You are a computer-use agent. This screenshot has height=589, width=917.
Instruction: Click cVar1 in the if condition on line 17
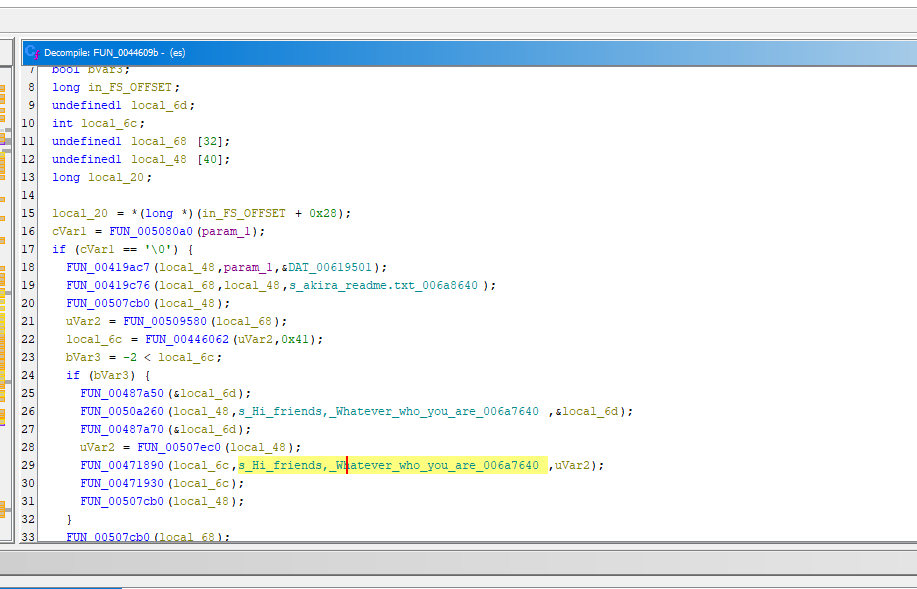pos(98,250)
